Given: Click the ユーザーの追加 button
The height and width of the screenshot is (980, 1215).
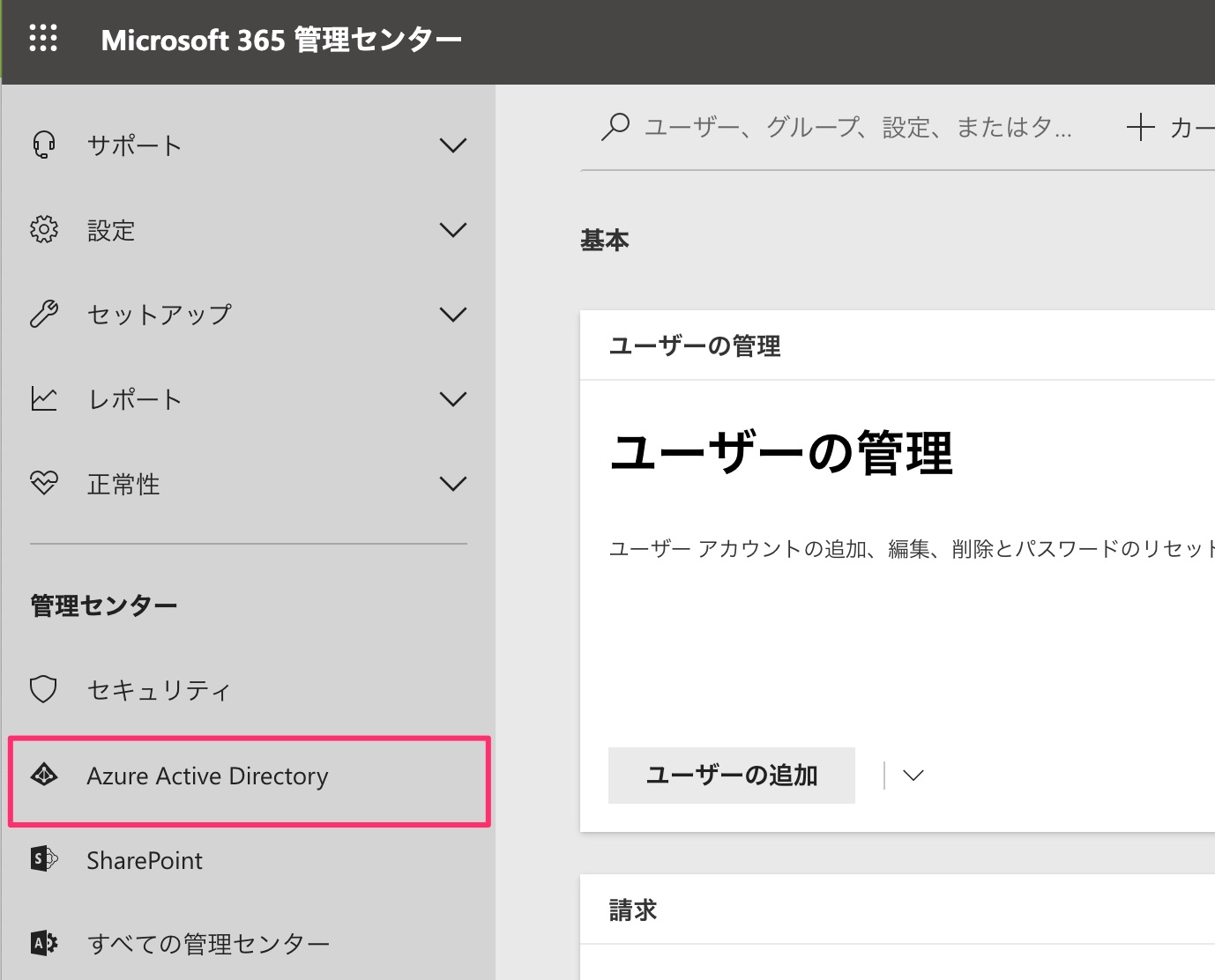Looking at the screenshot, I should [732, 776].
